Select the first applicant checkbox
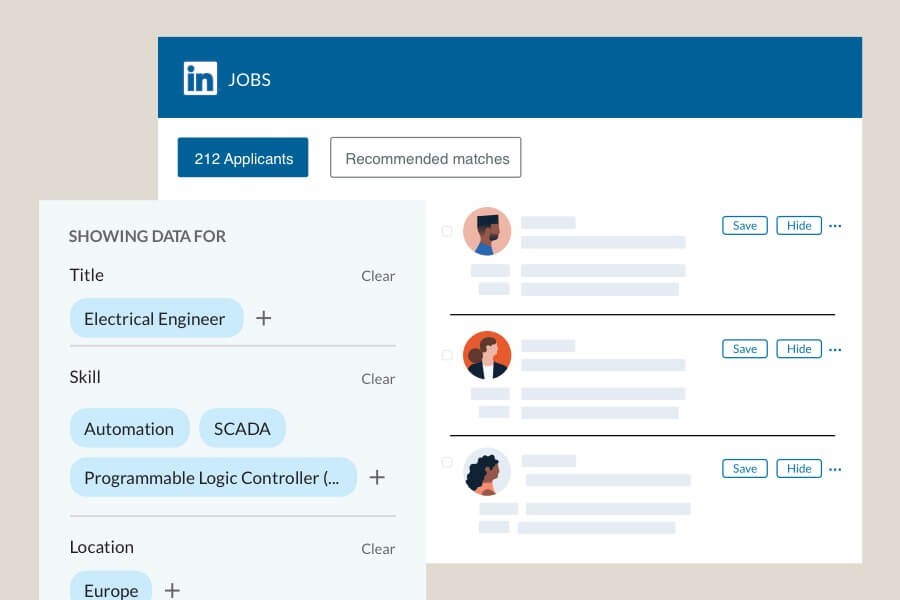The height and width of the screenshot is (600, 900). 447,231
